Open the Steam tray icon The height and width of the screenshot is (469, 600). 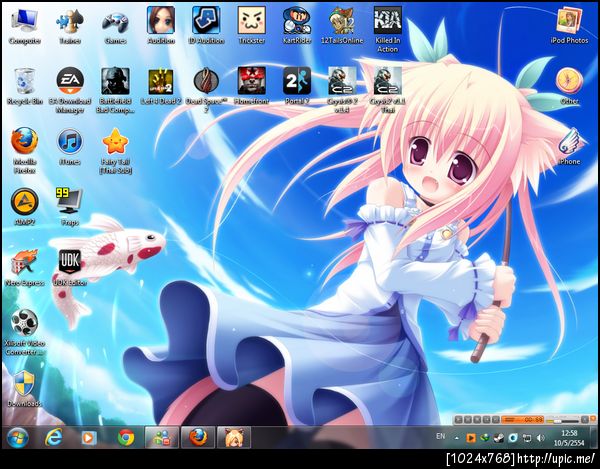(x=499, y=438)
